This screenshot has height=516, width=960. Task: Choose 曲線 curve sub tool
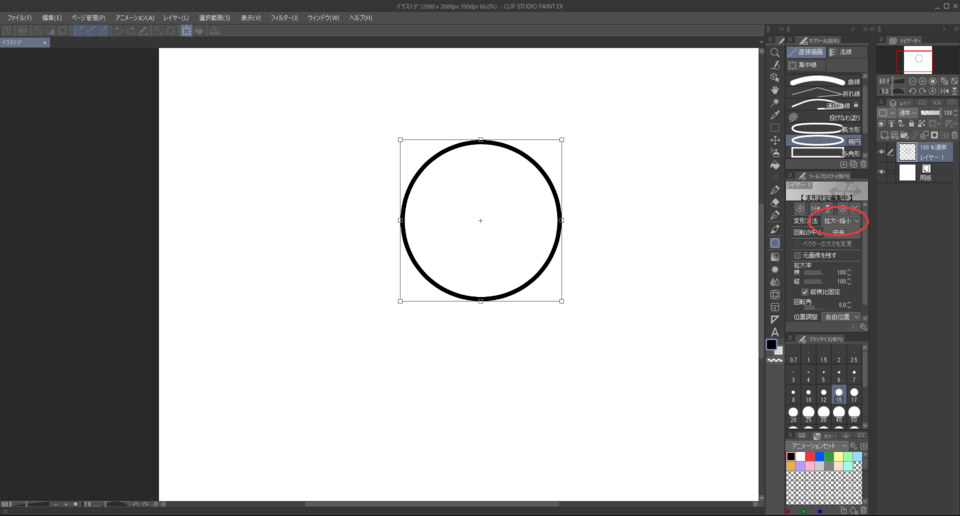click(824, 81)
